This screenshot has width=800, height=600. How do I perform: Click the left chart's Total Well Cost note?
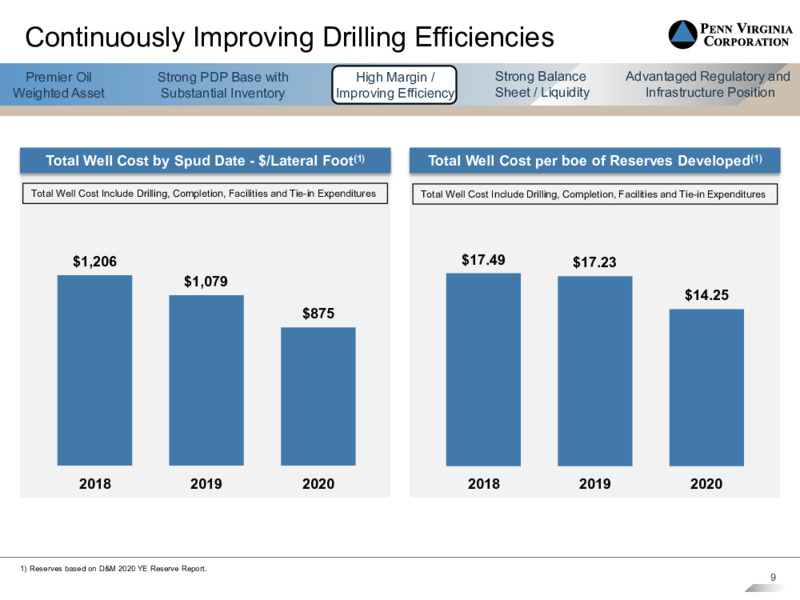point(205,193)
